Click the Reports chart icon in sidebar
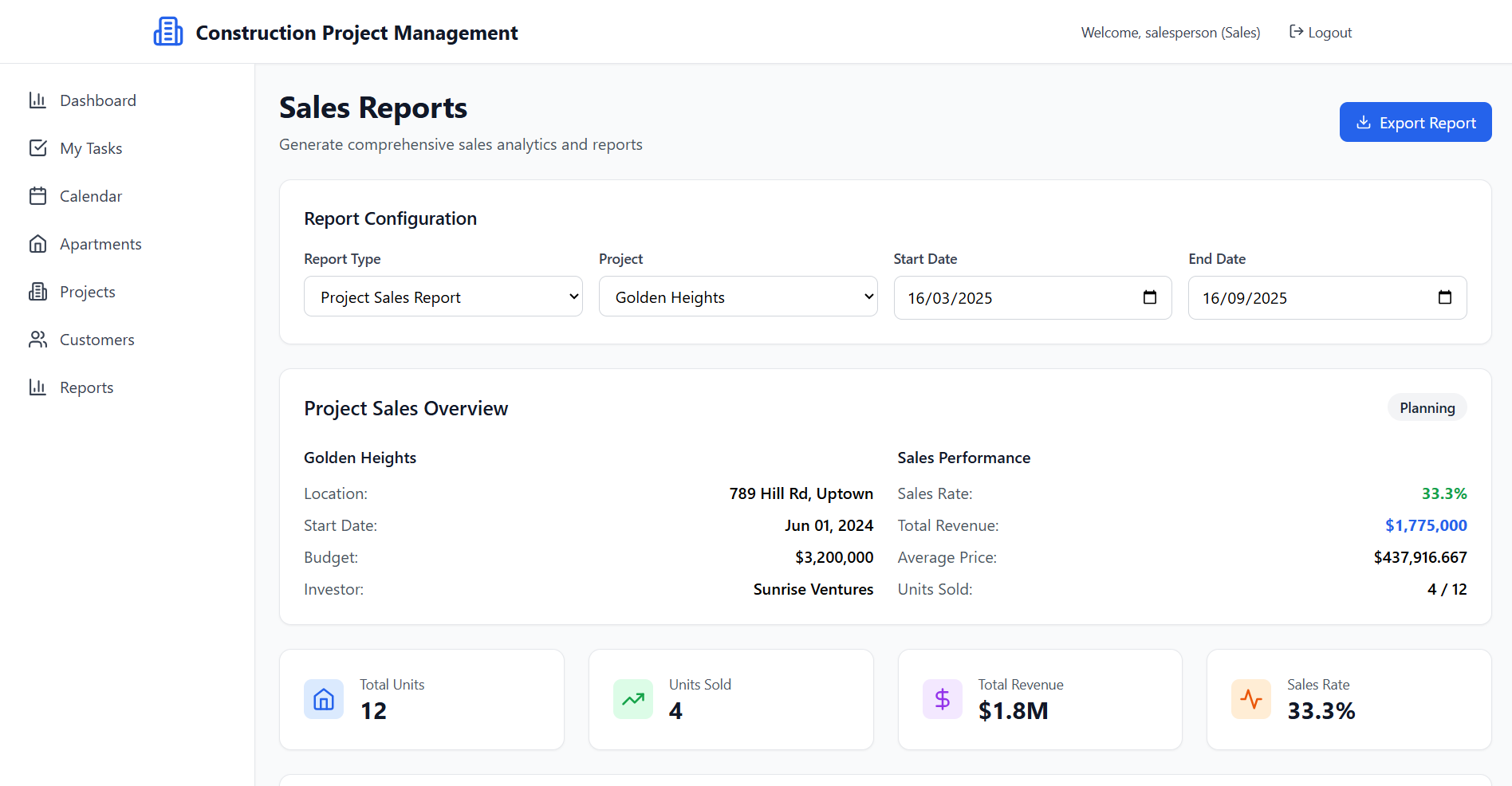The height and width of the screenshot is (786, 1512). 37,387
